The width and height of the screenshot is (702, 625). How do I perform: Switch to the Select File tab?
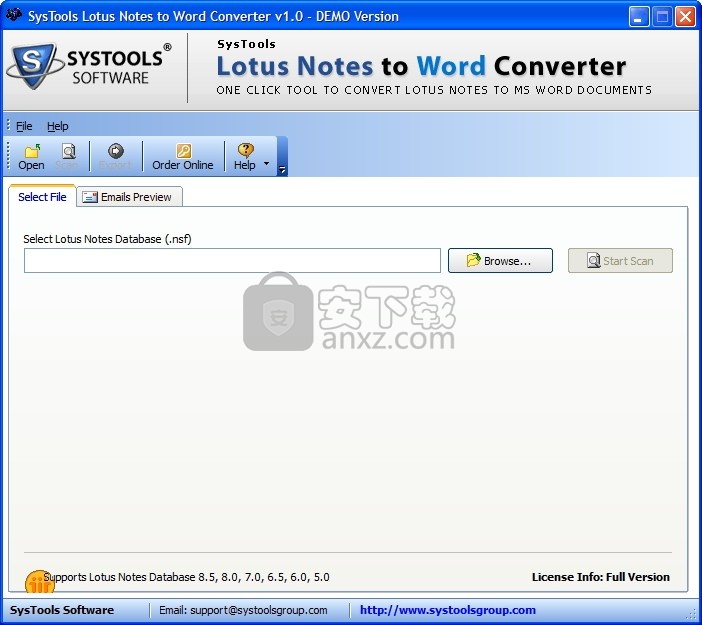tap(42, 197)
